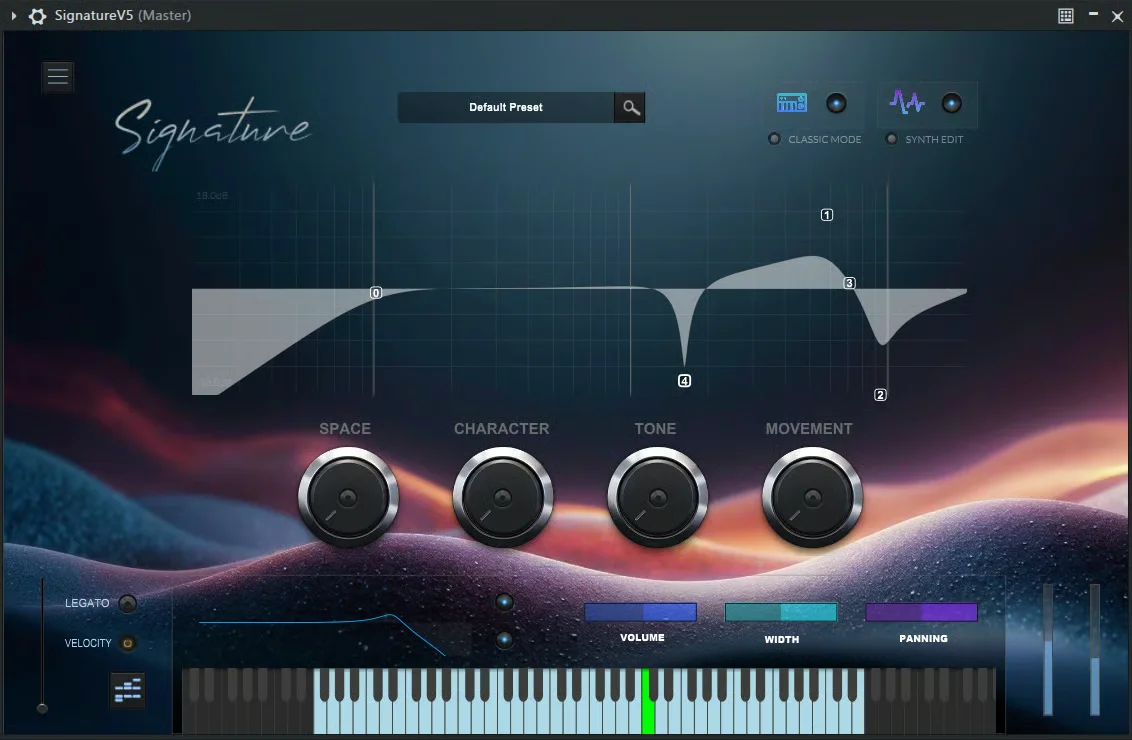
Task: Click the purple Panning bar
Action: (x=922, y=611)
